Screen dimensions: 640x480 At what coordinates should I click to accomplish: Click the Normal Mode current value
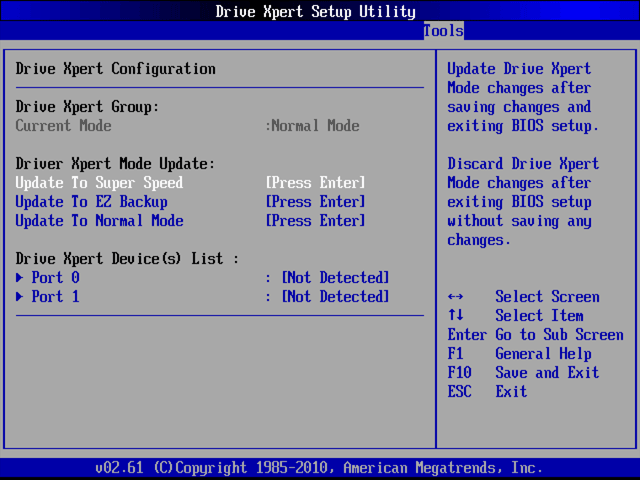pyautogui.click(x=315, y=125)
